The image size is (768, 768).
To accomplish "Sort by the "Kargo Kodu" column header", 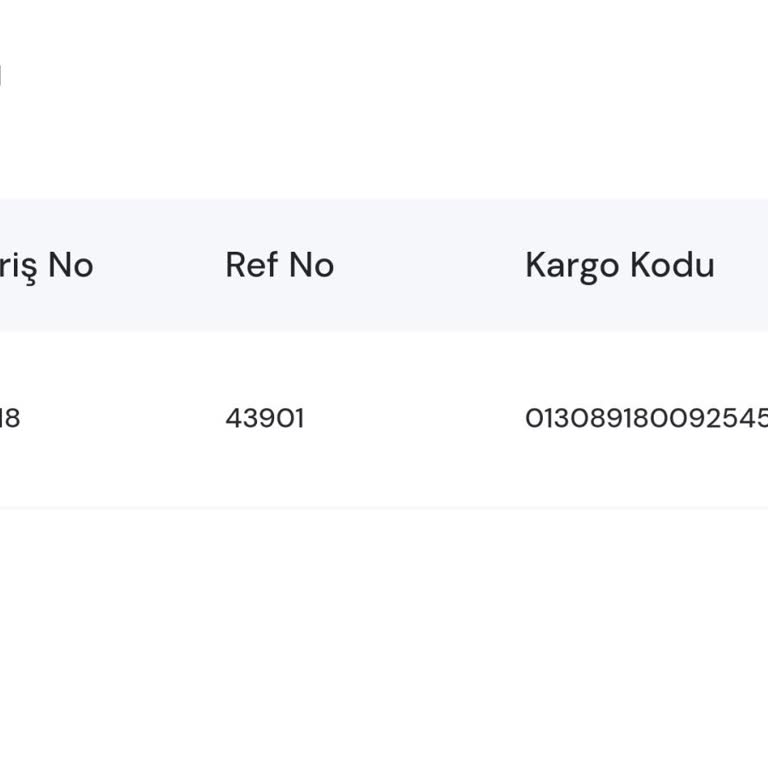I will point(619,265).
